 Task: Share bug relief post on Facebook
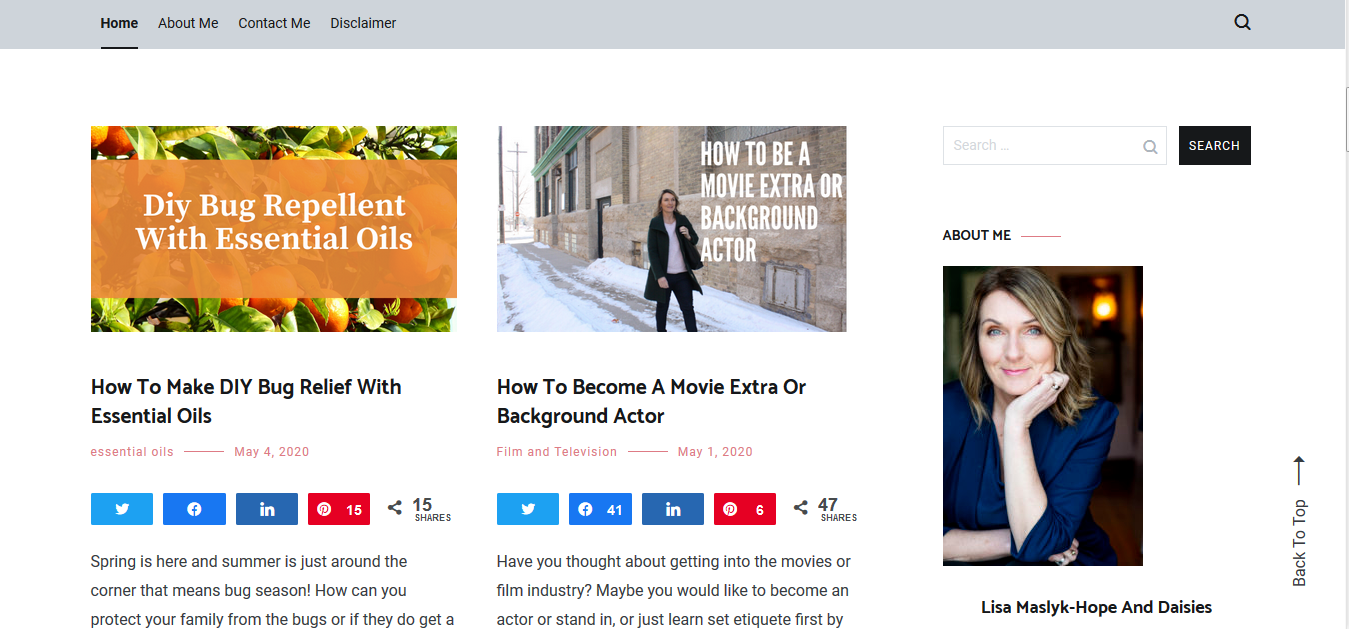(x=194, y=509)
